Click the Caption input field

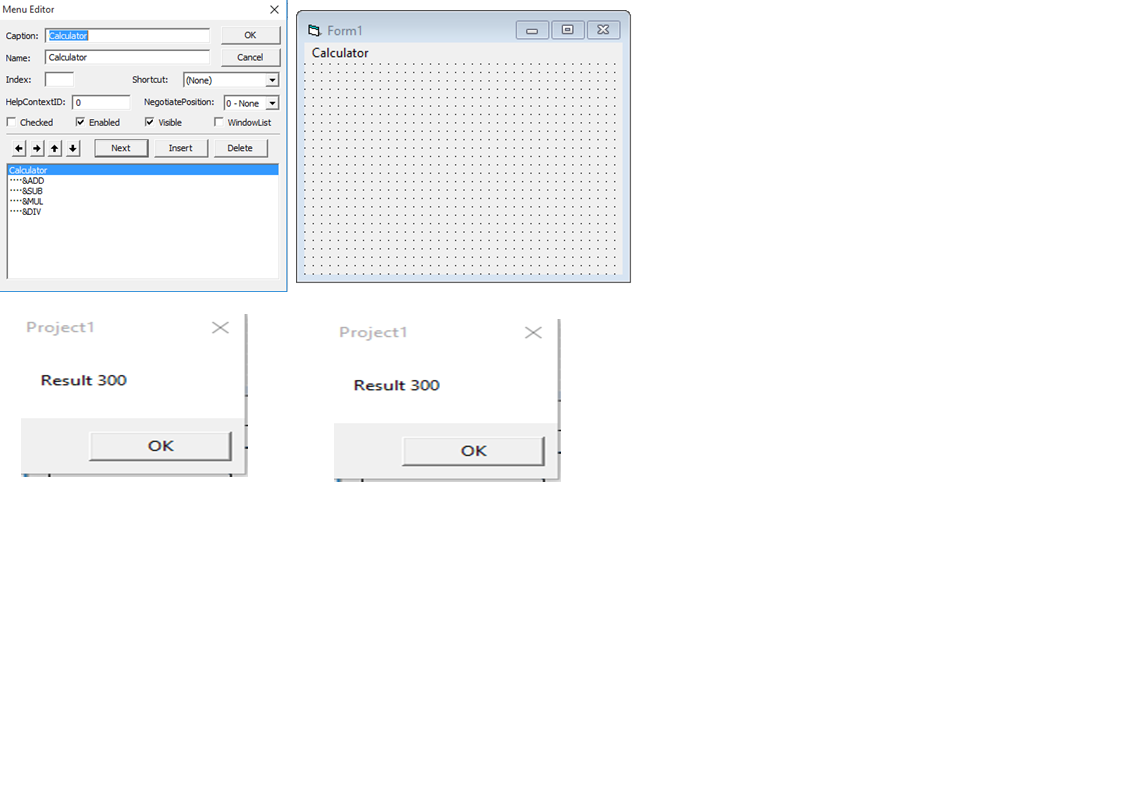pos(128,35)
